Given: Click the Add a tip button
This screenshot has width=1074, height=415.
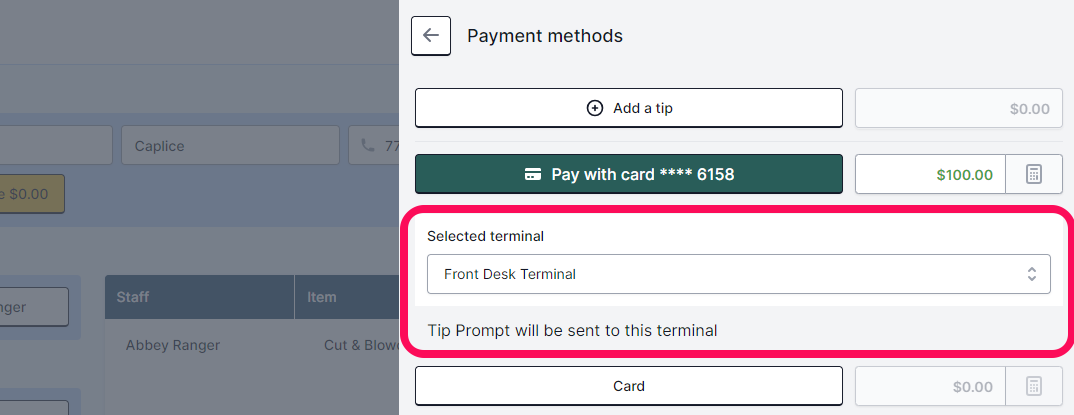Looking at the screenshot, I should (x=629, y=108).
